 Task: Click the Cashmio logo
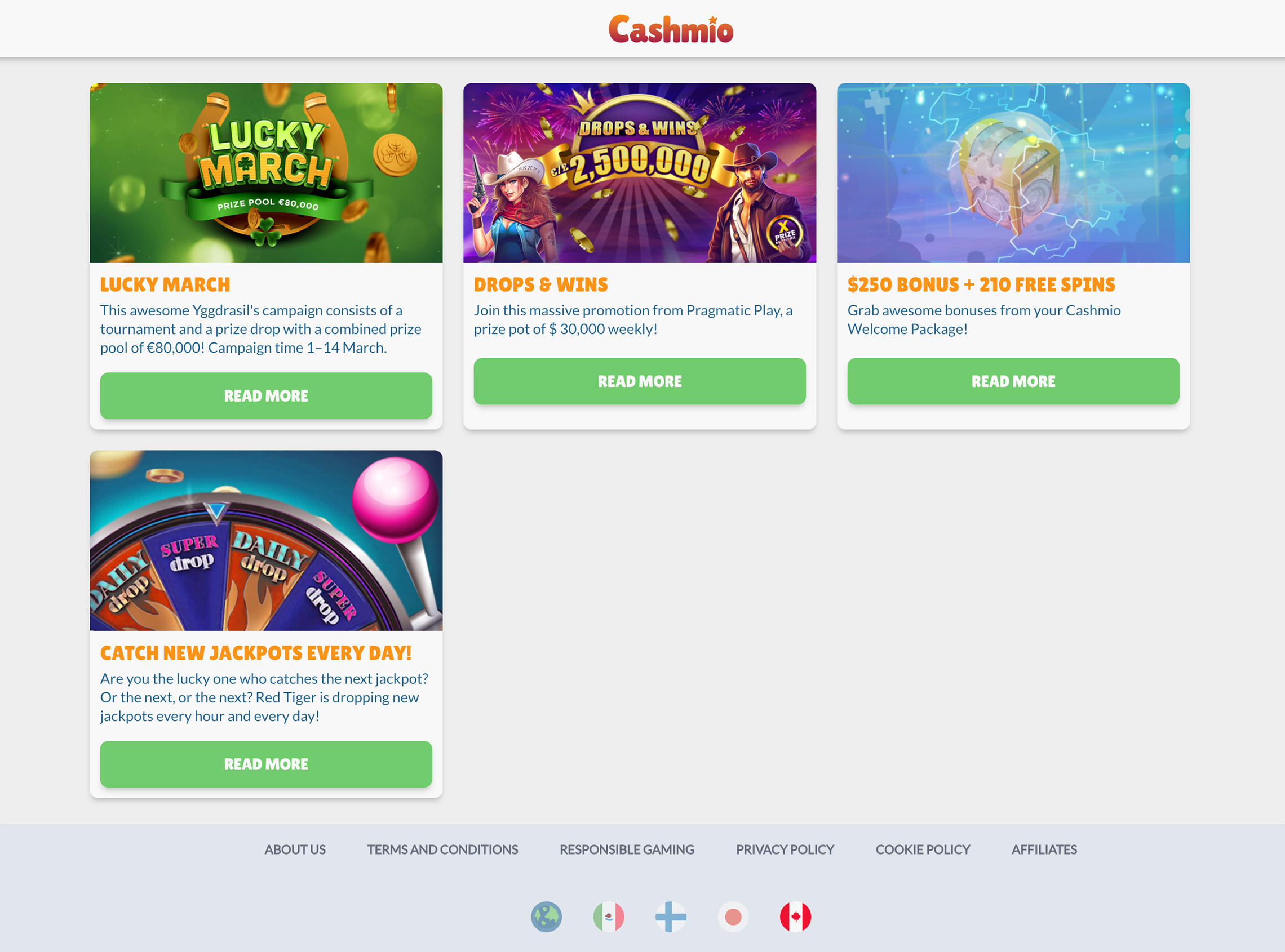click(x=671, y=29)
